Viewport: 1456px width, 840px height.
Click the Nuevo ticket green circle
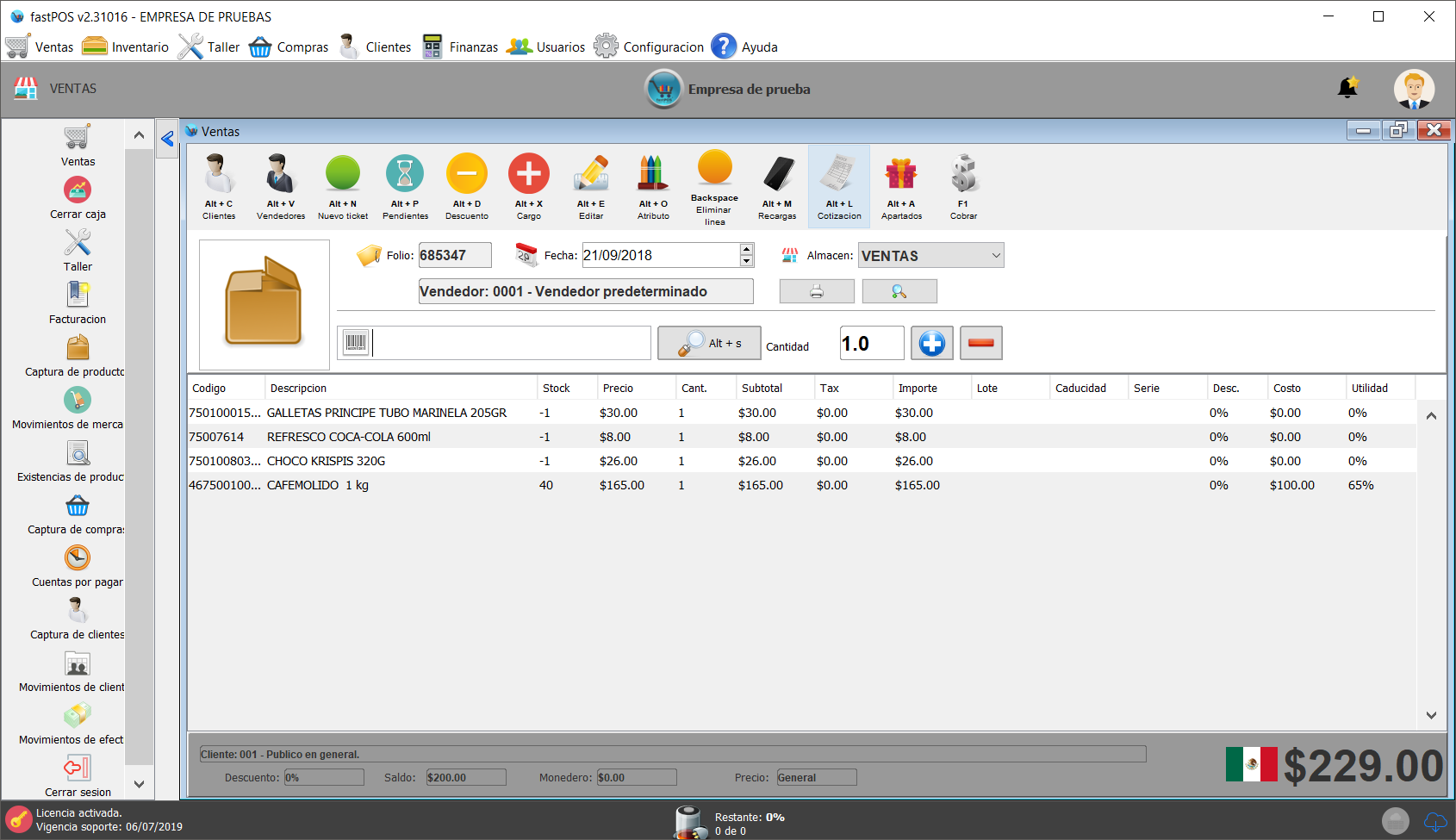(343, 175)
